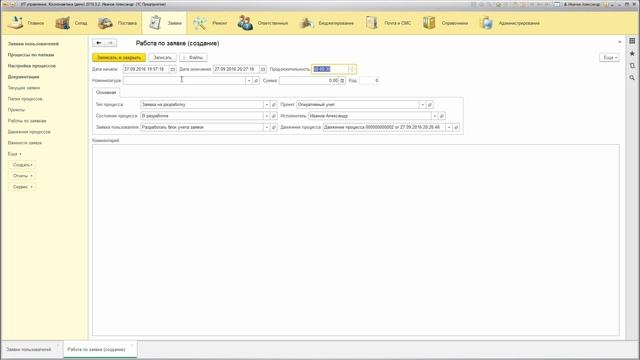Focus the Комментарий text area
640x360 pixels.
pyautogui.click(x=356, y=240)
